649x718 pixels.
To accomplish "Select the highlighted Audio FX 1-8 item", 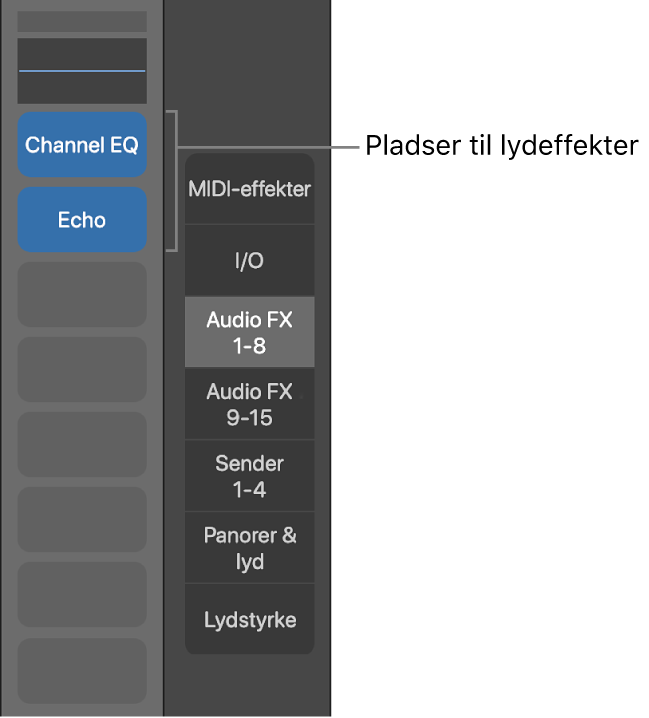I will tap(249, 333).
